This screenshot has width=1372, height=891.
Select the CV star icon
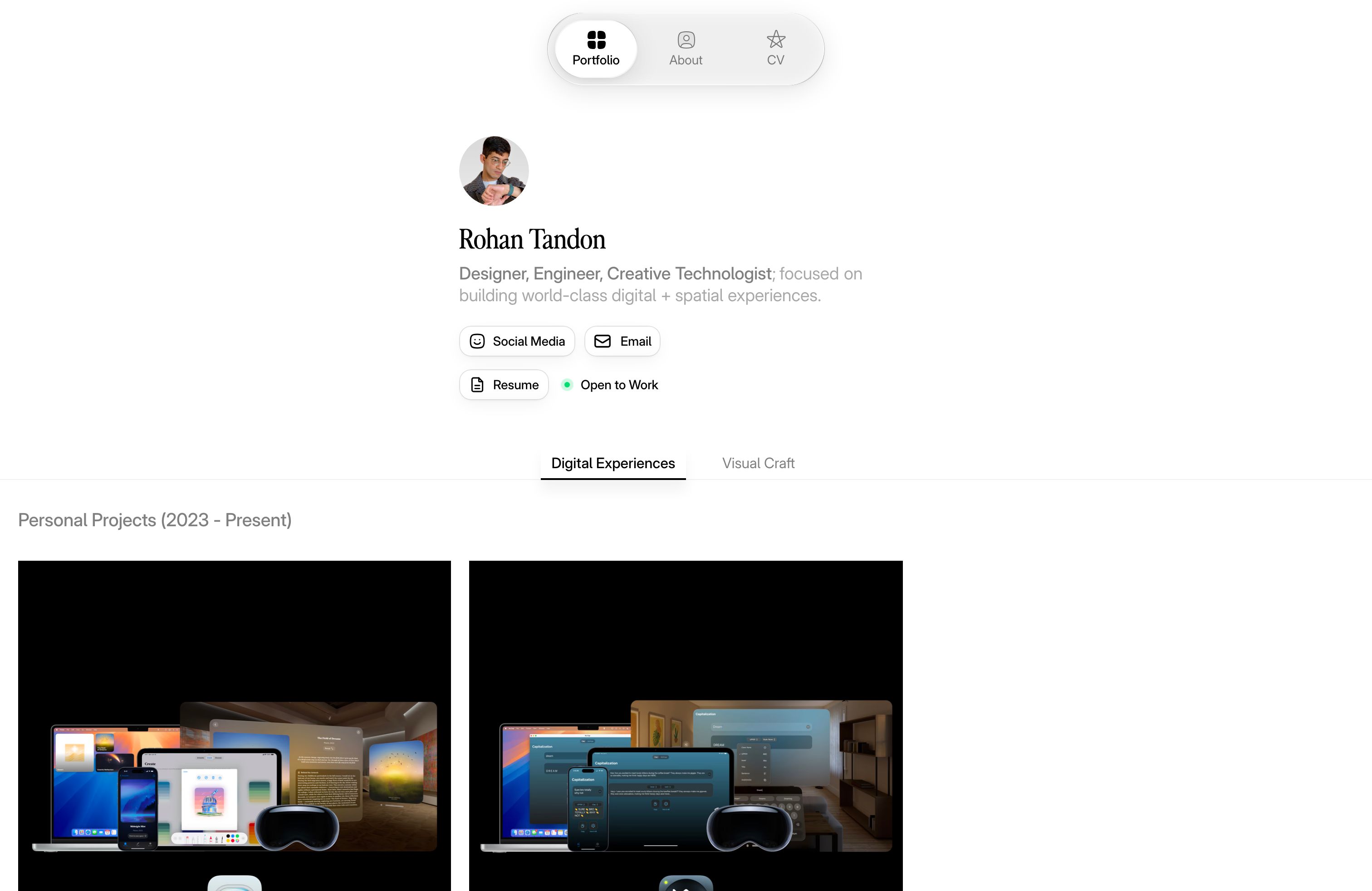[x=775, y=39]
